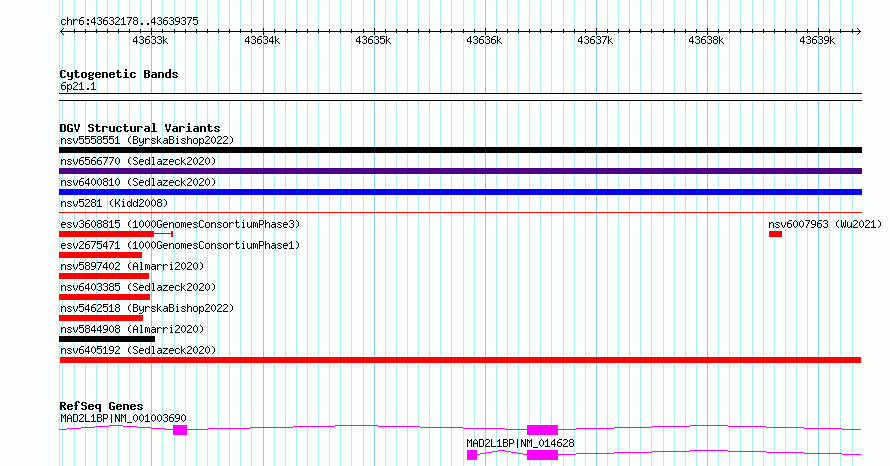Click the 43638k ruler tick label
The width and height of the screenshot is (890, 466).
[706, 41]
